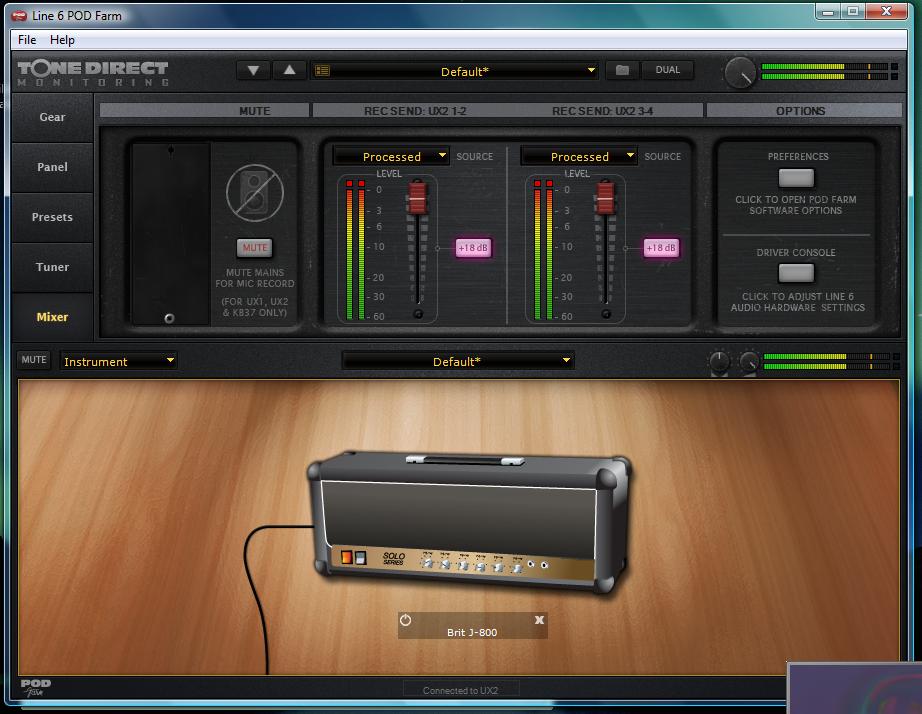Remove the Brit J-800 amp with X

click(539, 620)
